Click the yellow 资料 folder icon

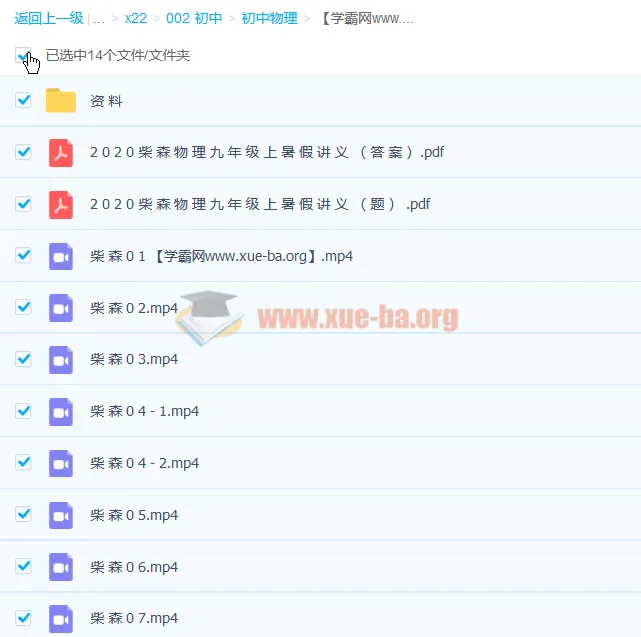(x=61, y=100)
